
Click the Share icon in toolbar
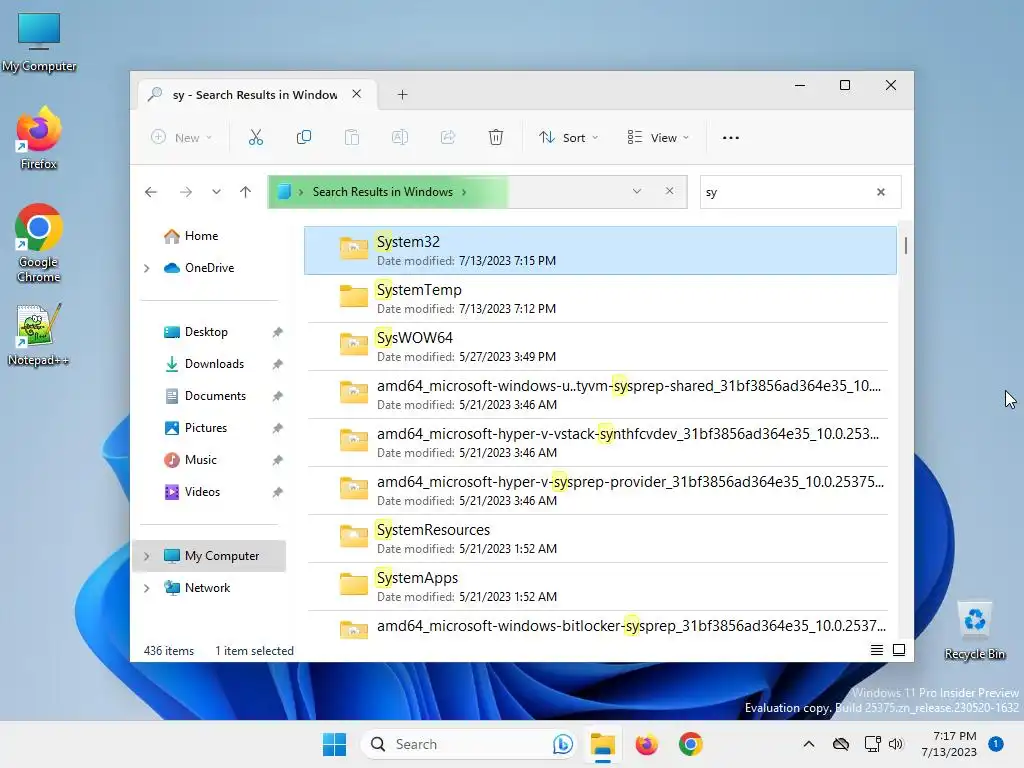coord(448,138)
